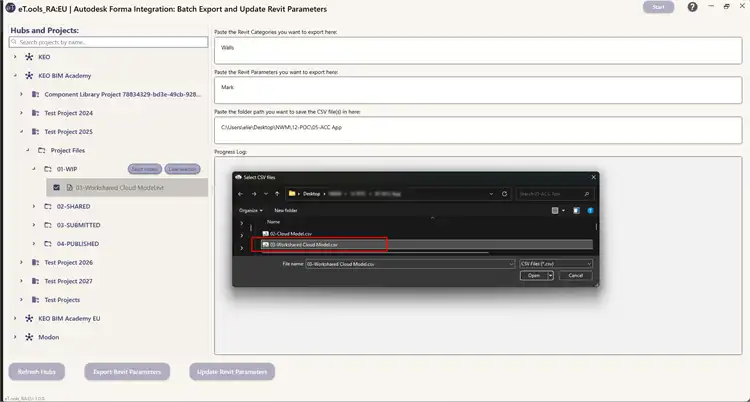Click the Project Files folder icon
The height and width of the screenshot is (402, 750).
[x=42, y=150]
